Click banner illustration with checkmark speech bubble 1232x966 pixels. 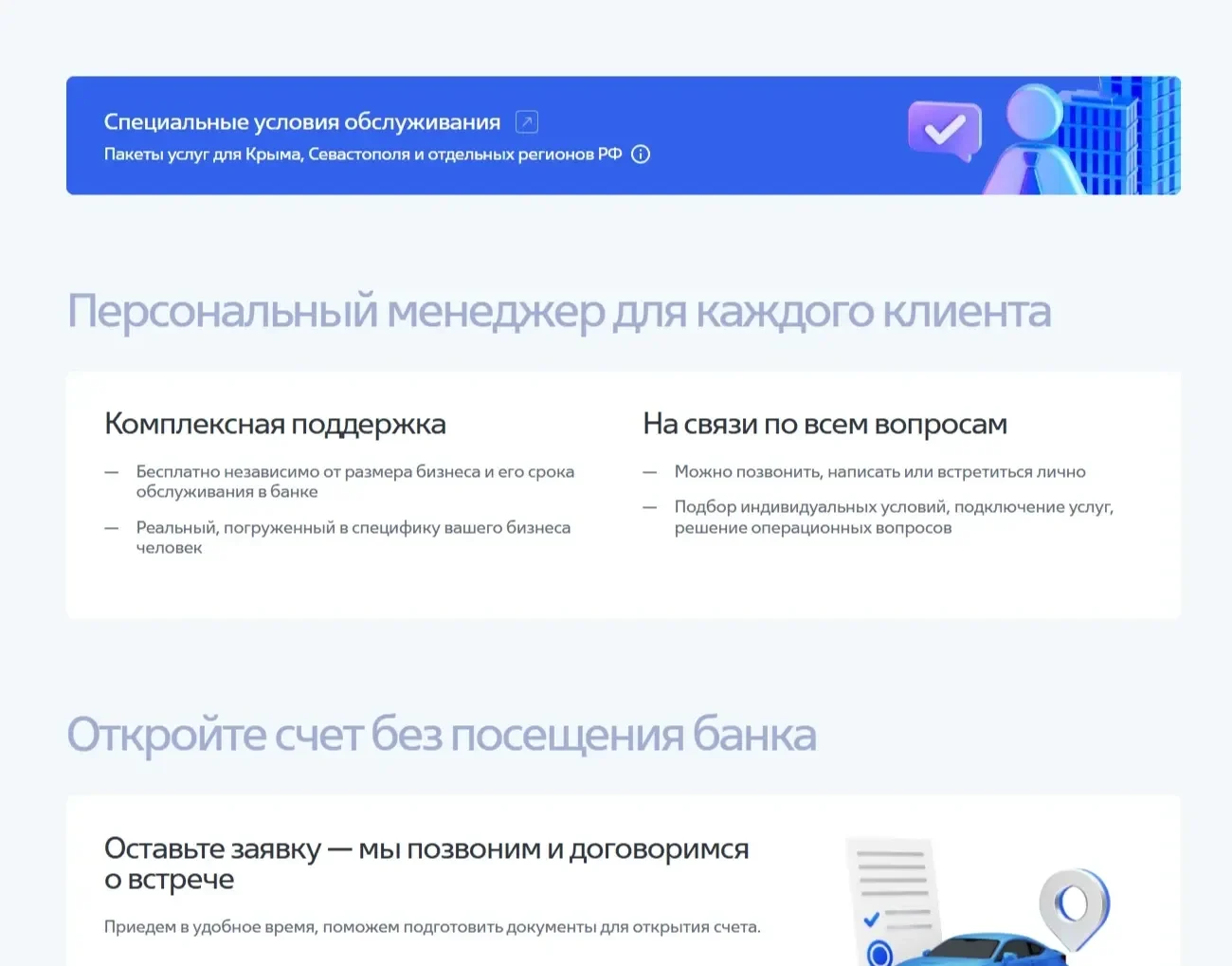[1042, 136]
